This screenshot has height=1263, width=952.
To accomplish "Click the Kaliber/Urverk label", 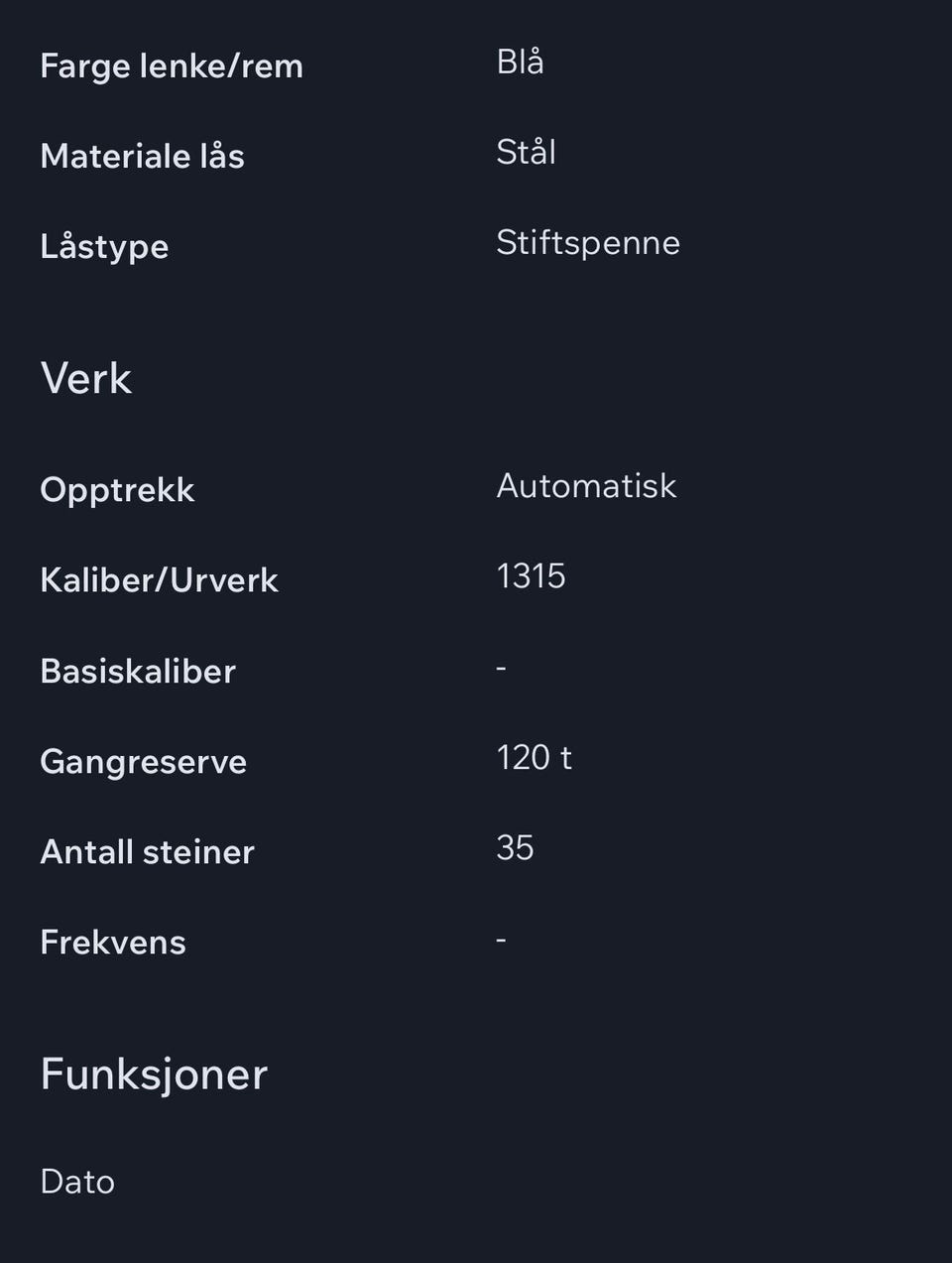I will click(x=159, y=580).
